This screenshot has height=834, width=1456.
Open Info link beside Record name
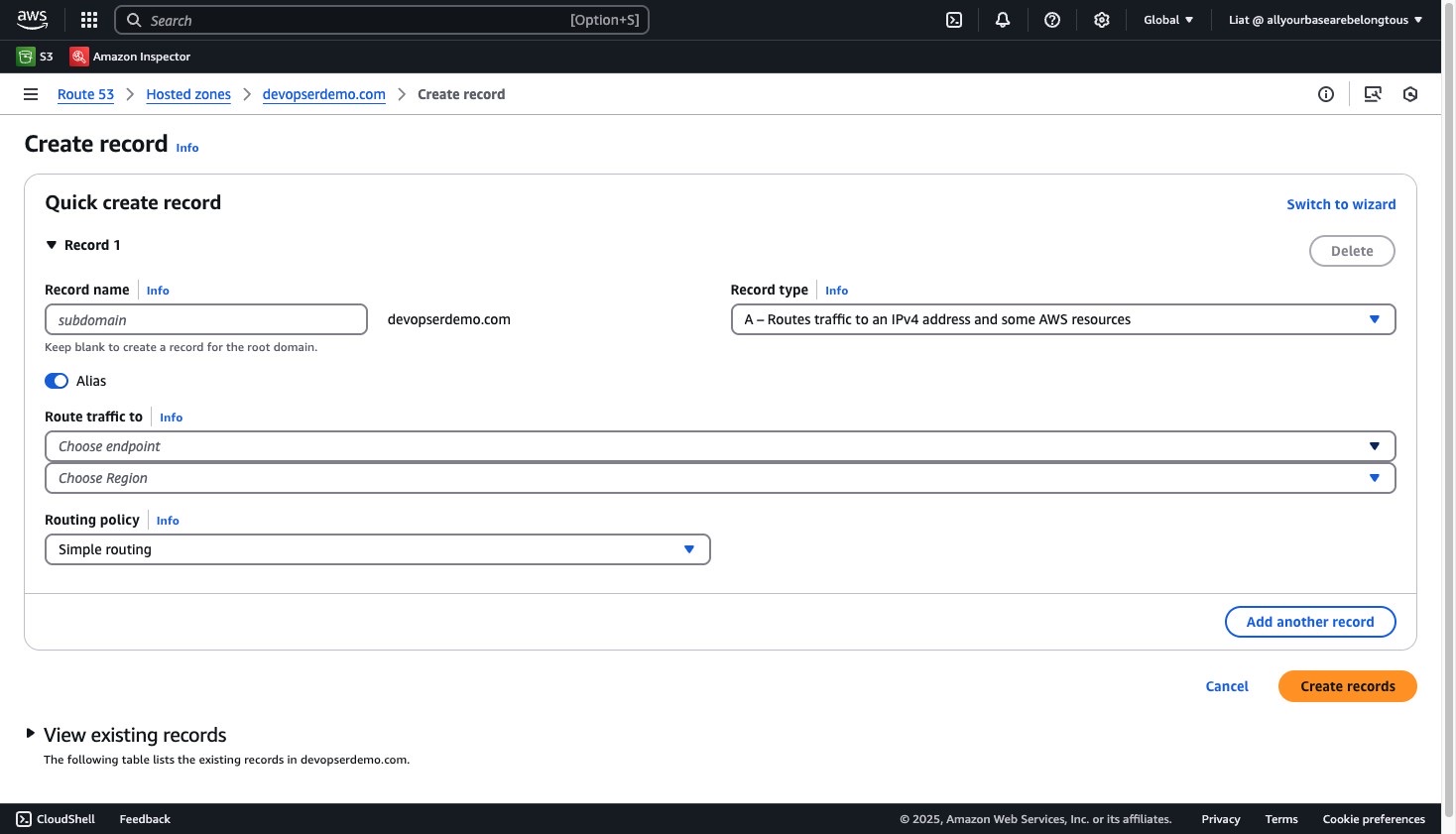click(x=158, y=291)
